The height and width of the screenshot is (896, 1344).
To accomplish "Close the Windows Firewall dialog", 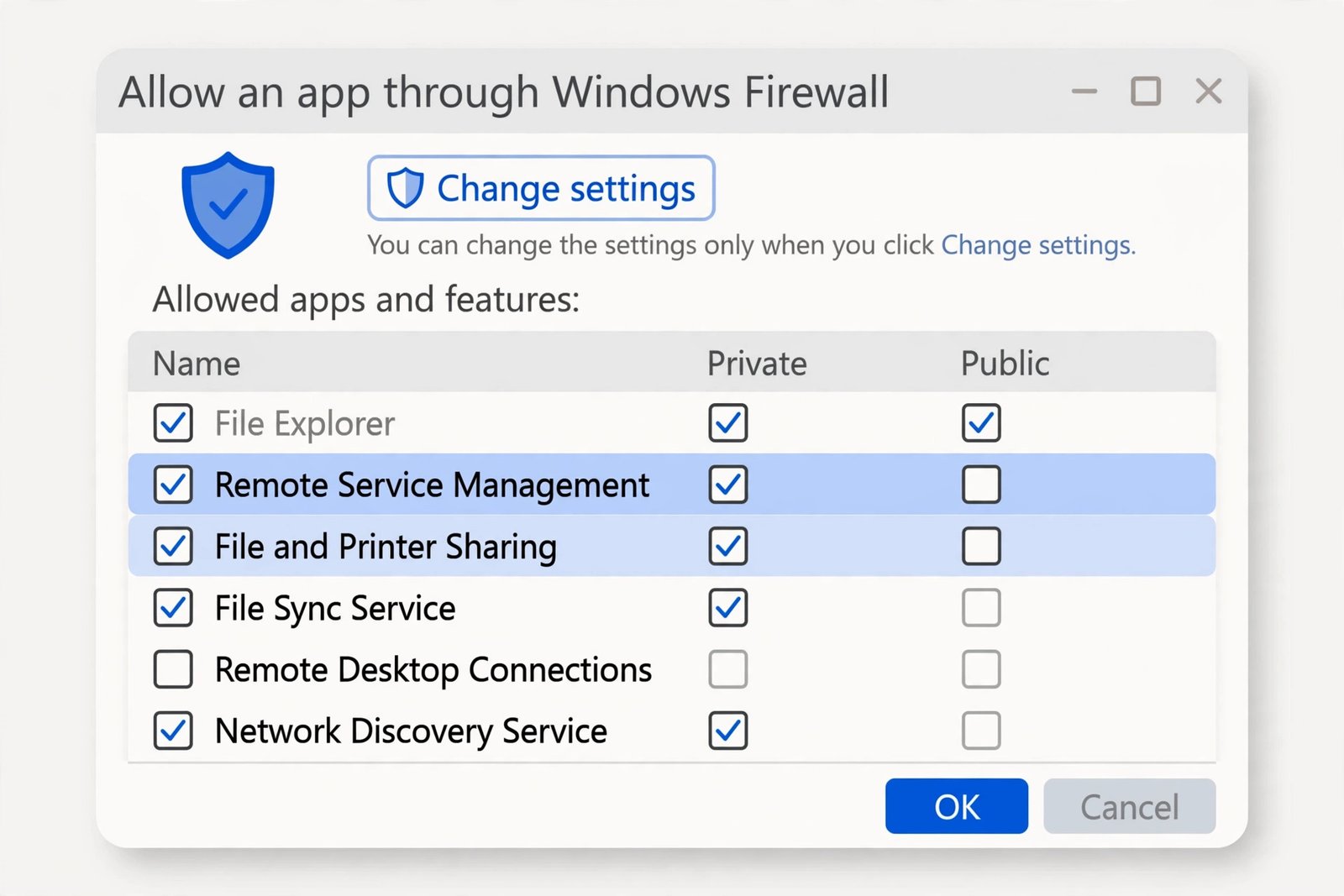I will (x=1209, y=91).
